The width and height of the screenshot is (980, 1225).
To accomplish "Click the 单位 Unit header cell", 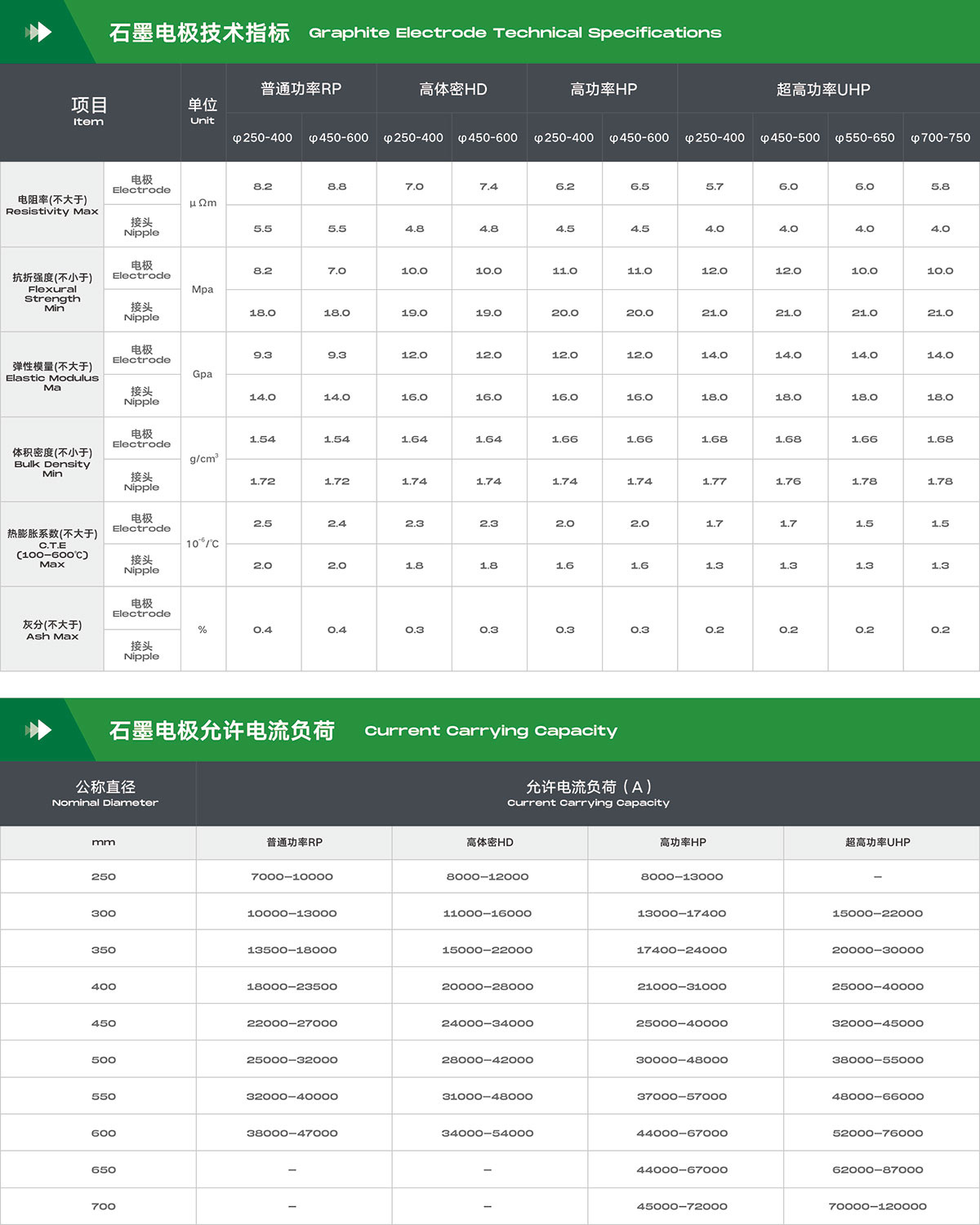I will (203, 111).
